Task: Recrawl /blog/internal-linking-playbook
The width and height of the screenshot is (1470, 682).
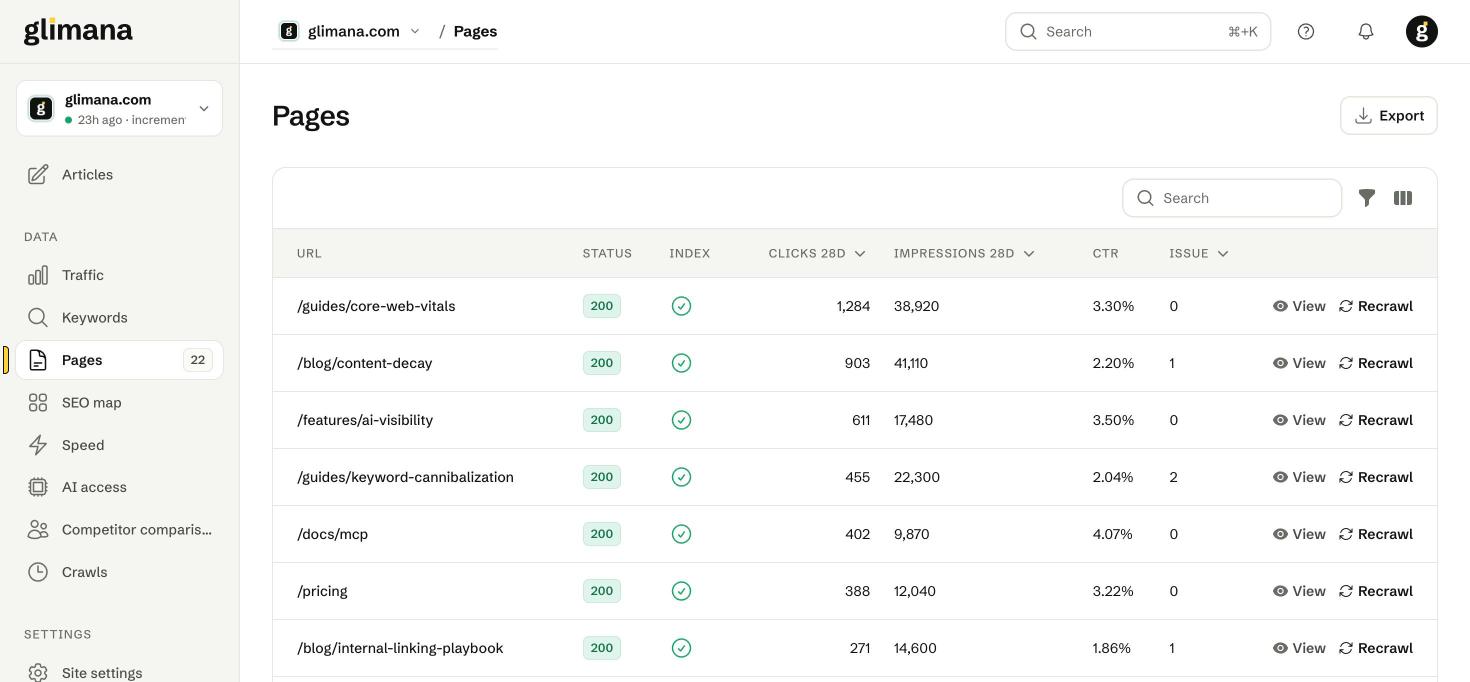Action: 1376,648
